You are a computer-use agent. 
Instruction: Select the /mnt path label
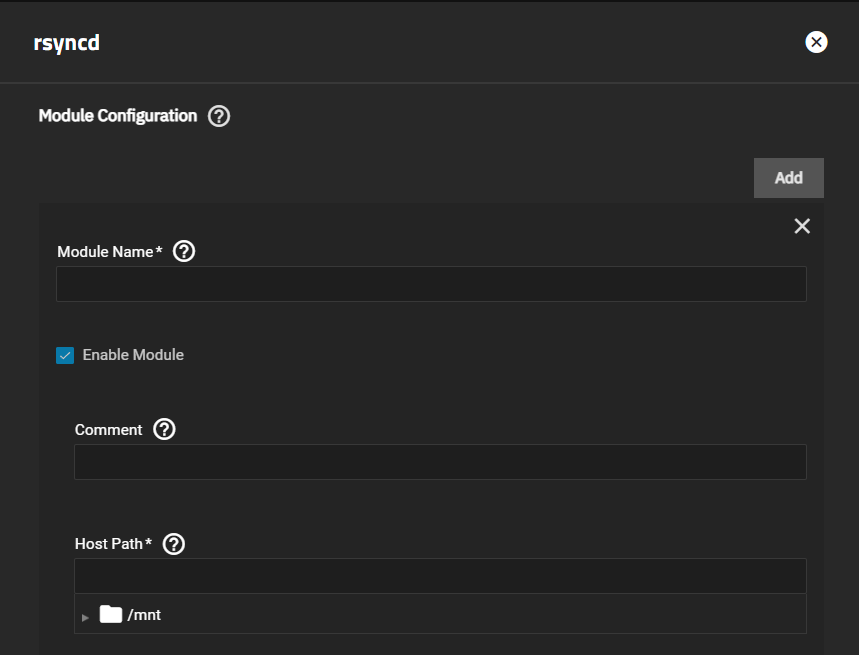pos(144,615)
